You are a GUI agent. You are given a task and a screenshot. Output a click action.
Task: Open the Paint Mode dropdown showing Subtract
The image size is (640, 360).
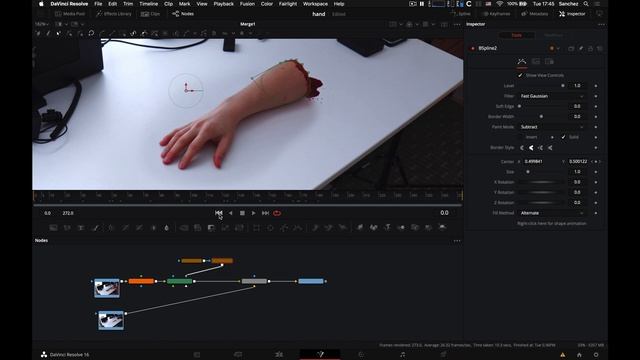[x=552, y=127]
